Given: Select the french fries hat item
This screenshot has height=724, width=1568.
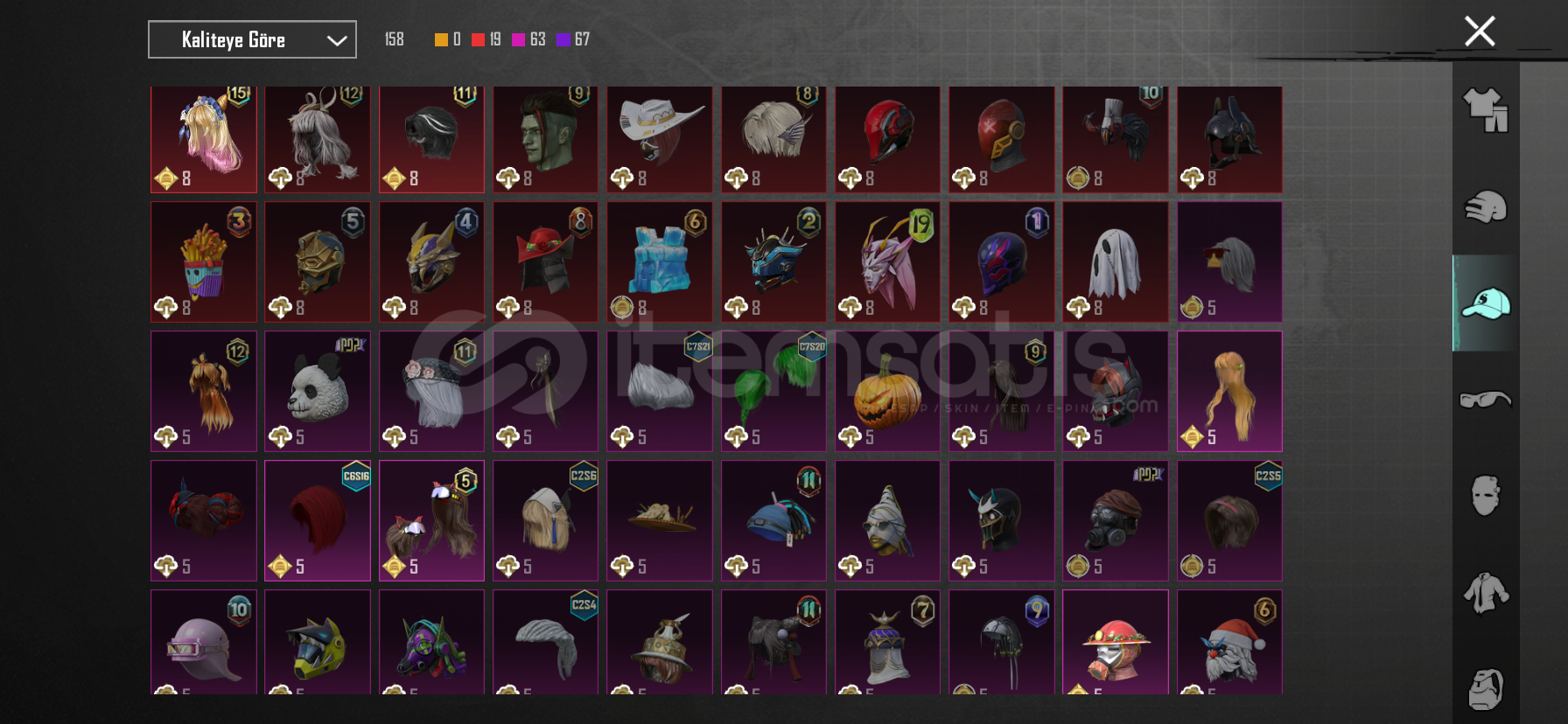Looking at the screenshot, I should 204,262.
